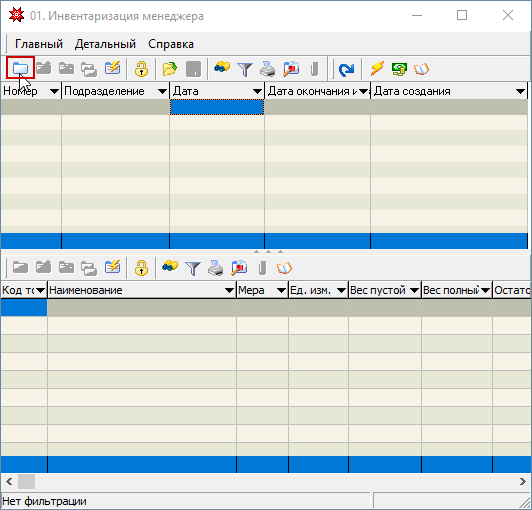Open the Главный menu

(39, 44)
